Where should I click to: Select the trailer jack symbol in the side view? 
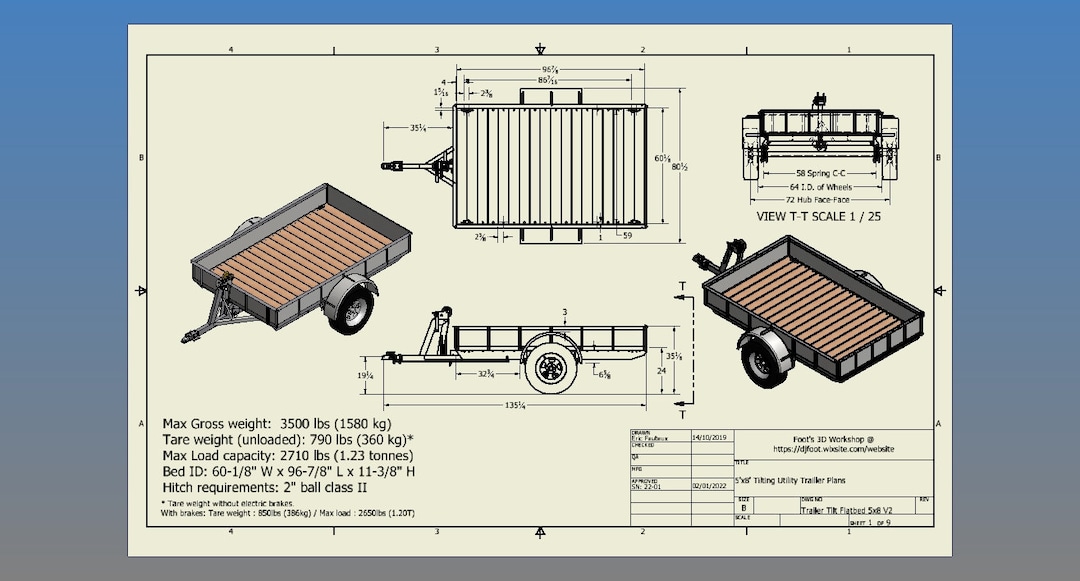coord(440,318)
